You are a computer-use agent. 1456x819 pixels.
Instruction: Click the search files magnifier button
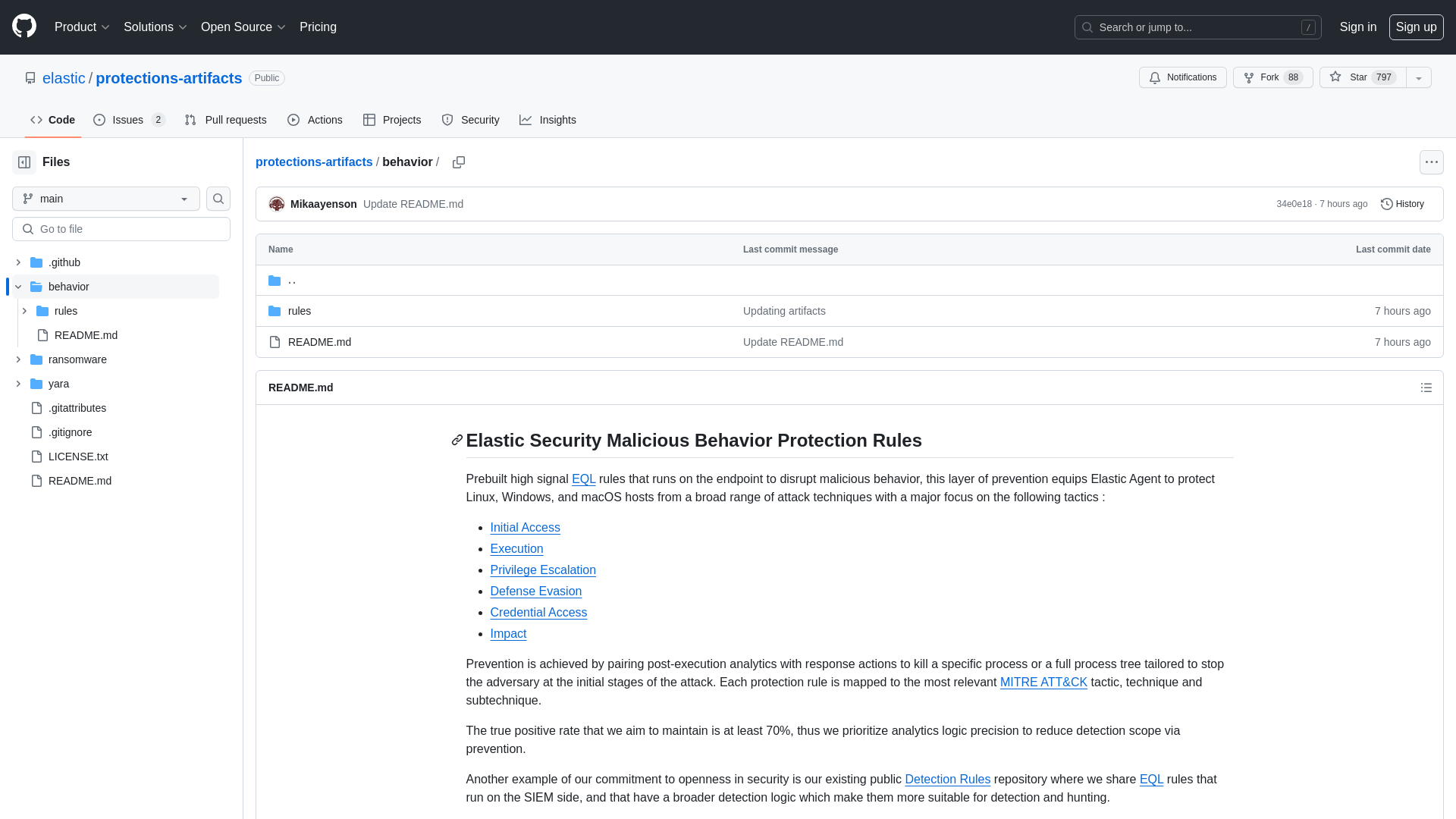(218, 199)
